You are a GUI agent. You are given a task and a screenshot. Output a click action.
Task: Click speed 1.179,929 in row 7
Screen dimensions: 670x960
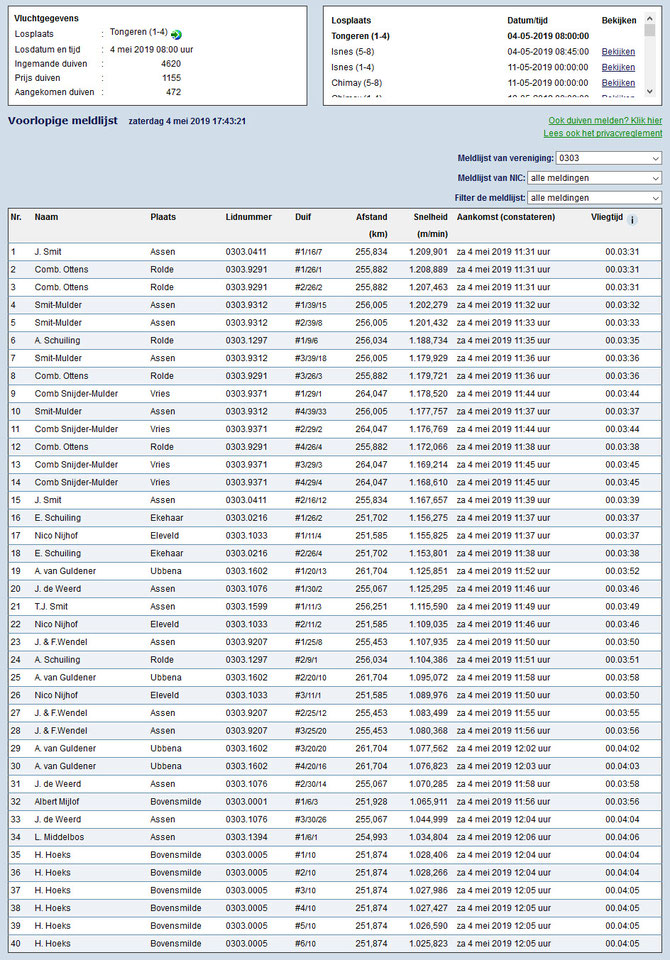429,358
